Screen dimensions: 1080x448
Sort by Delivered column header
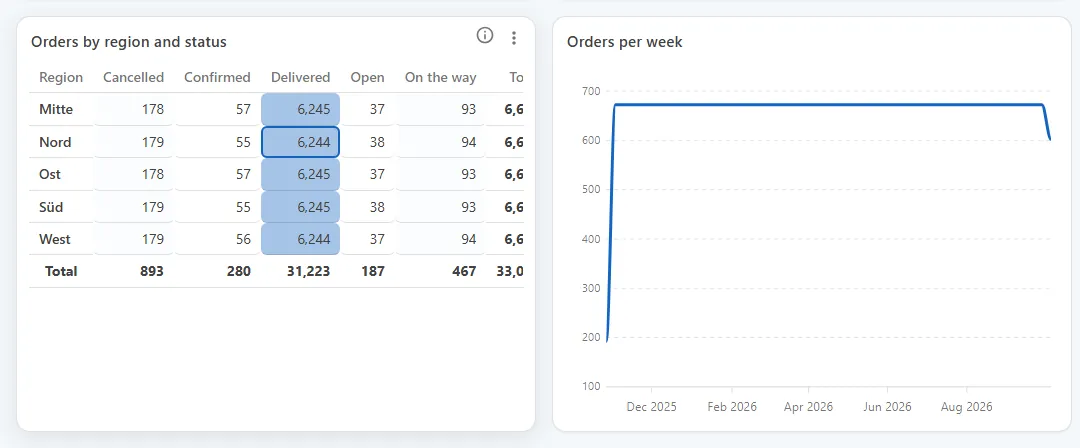click(x=300, y=77)
